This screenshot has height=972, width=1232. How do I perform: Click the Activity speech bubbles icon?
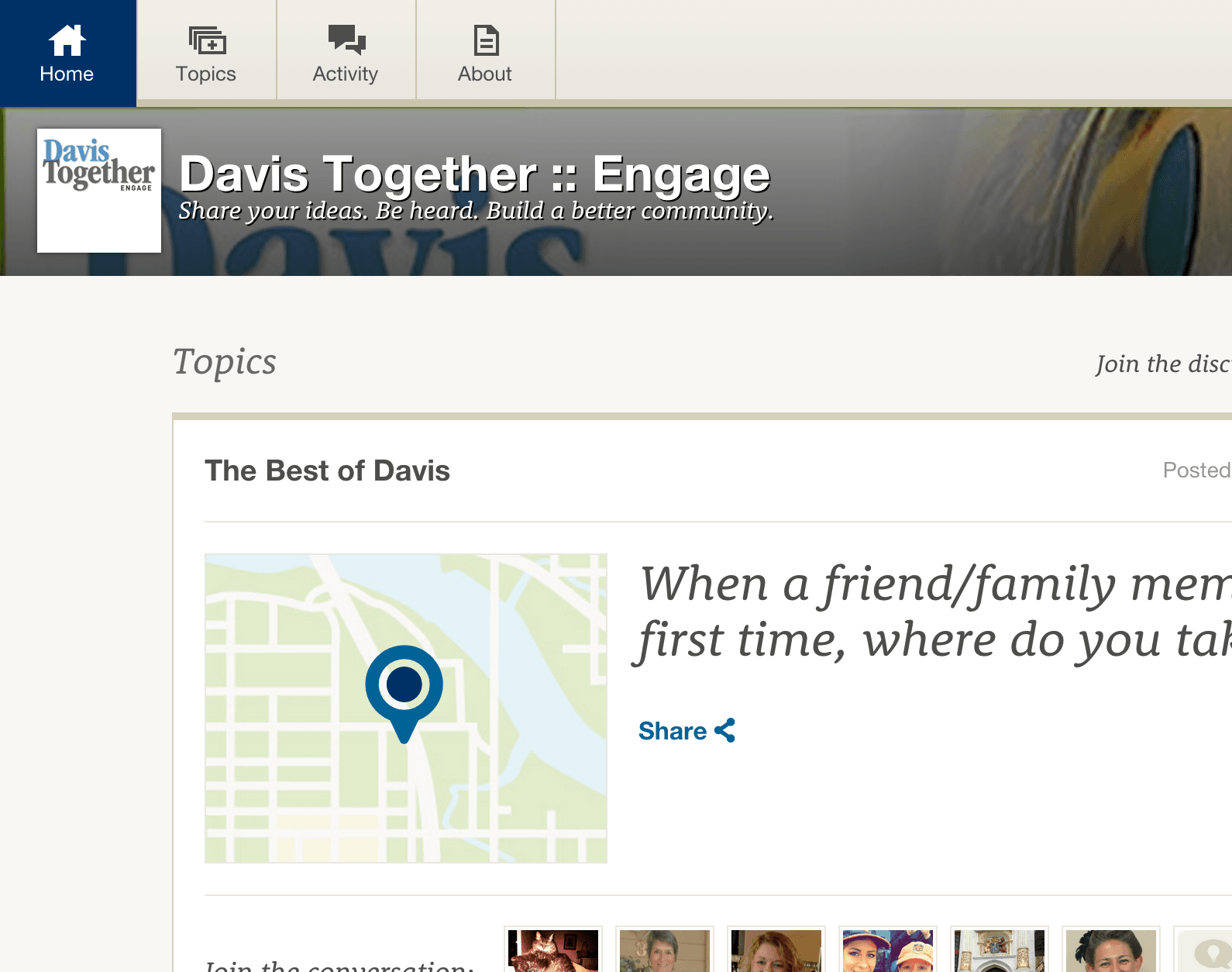346,40
